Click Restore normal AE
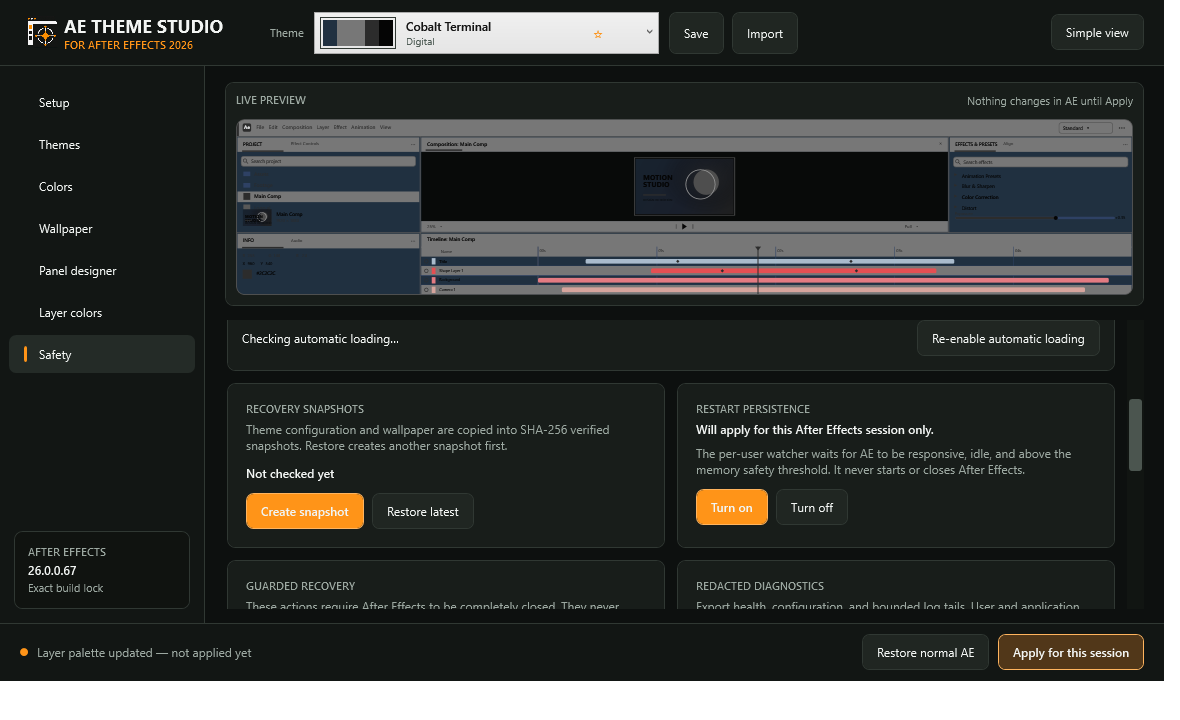The width and height of the screenshot is (1180, 720). tap(926, 652)
